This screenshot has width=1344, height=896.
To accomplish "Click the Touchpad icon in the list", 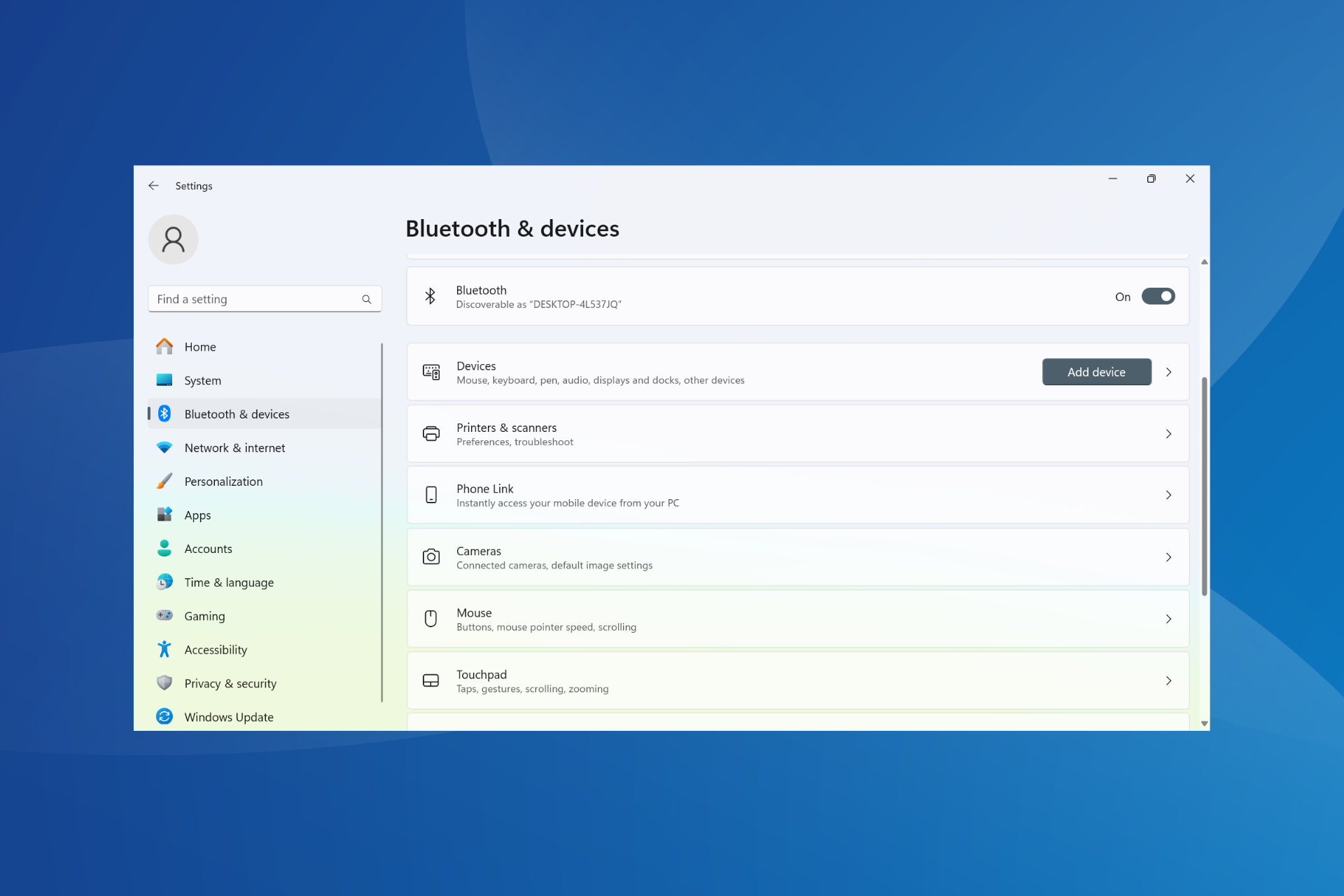I will (x=431, y=680).
